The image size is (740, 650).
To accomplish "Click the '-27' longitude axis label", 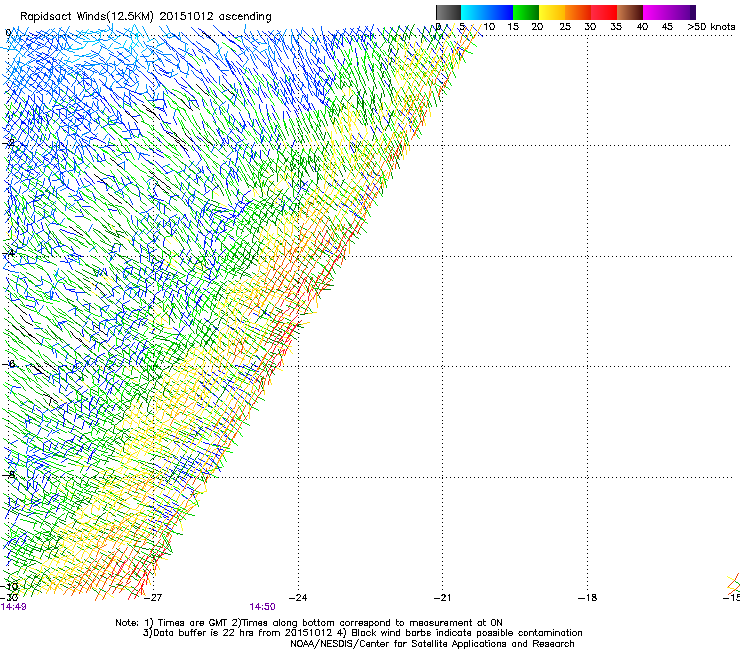I will [x=153, y=598].
